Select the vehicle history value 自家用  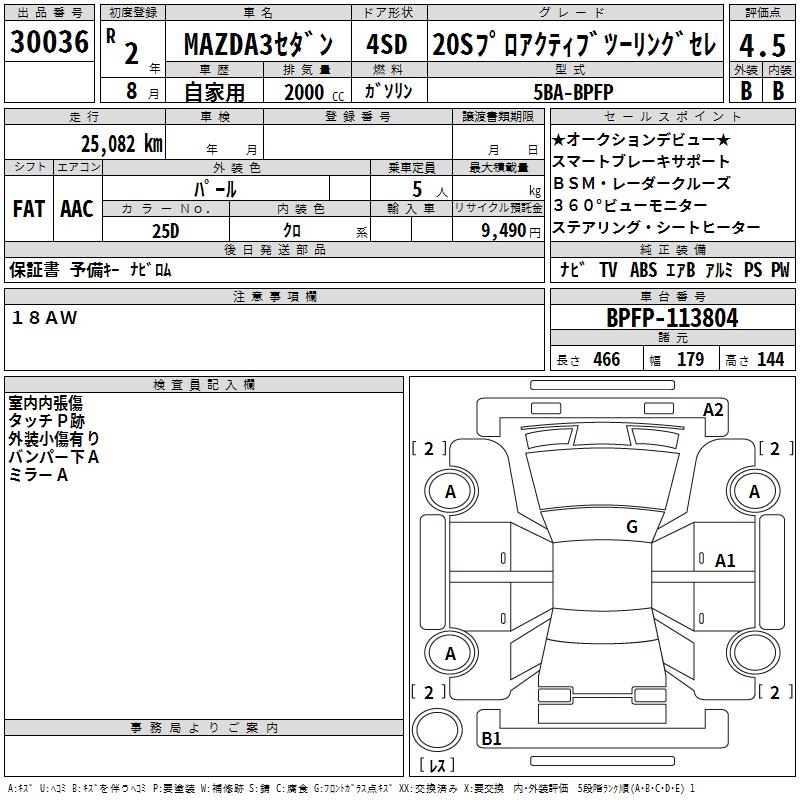[x=214, y=92]
